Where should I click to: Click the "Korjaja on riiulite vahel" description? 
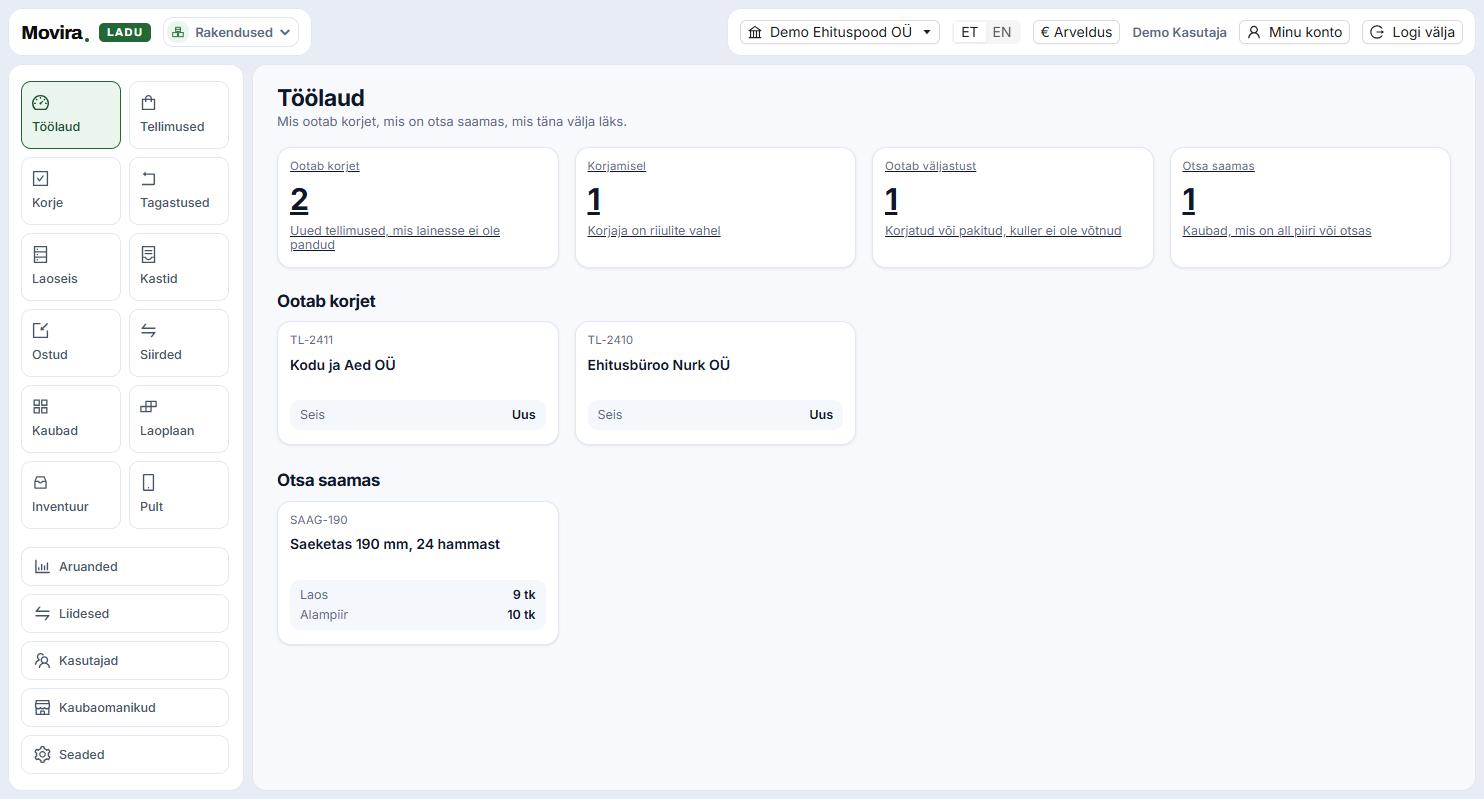(x=654, y=231)
